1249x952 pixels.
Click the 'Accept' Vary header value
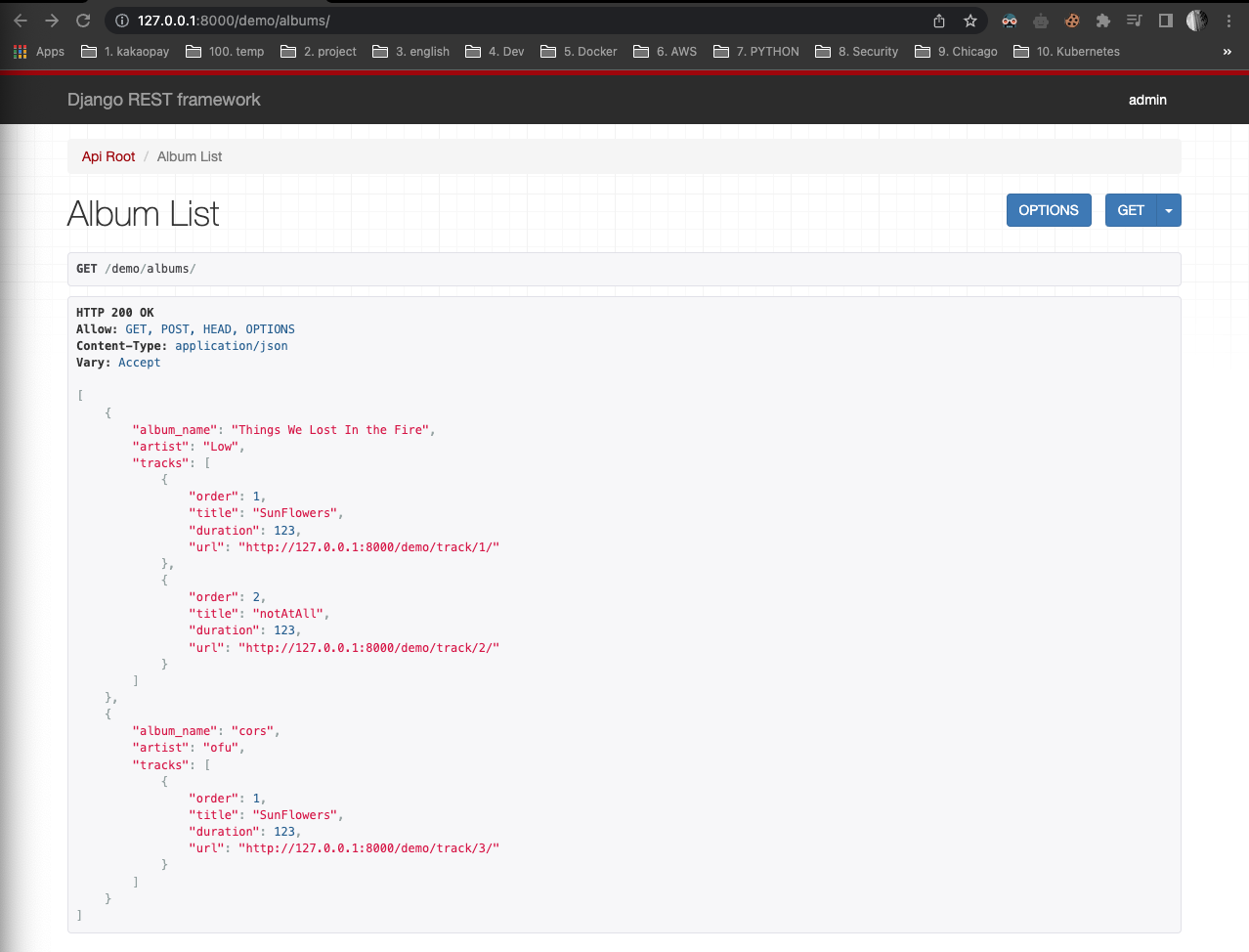(140, 363)
